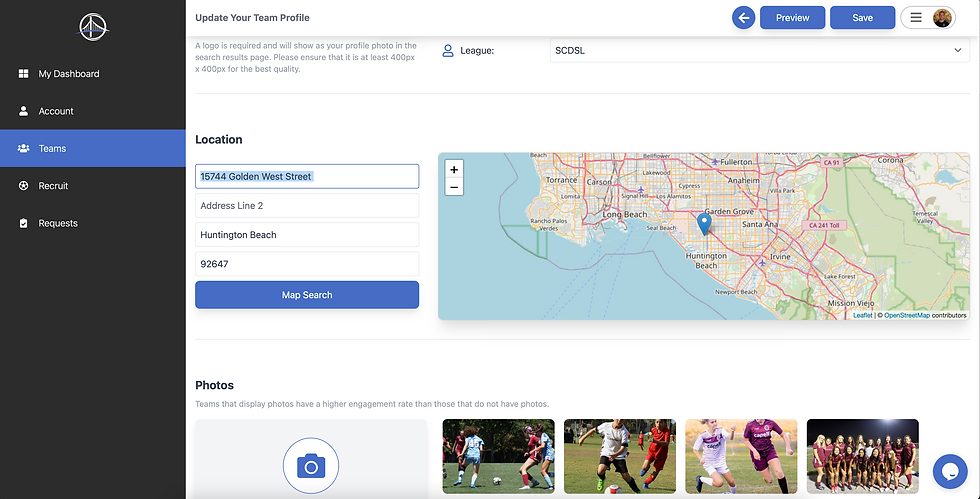Click the Irvine label on map
This screenshot has width=980, height=499.
coord(780,257)
